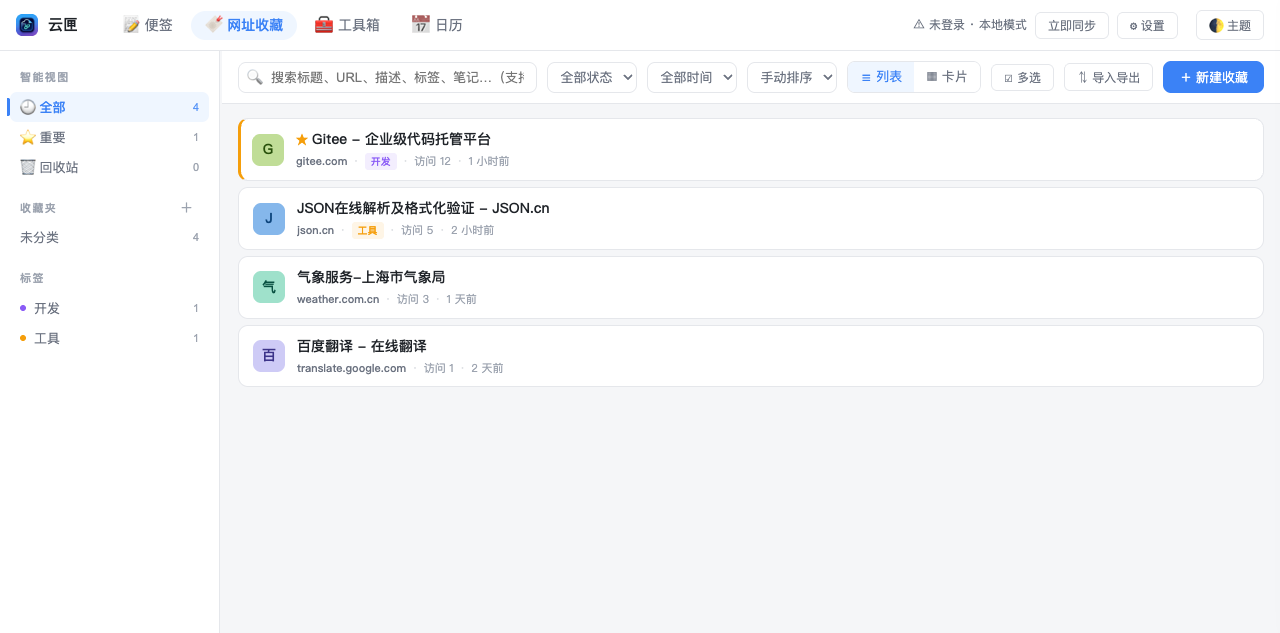Filter by the 工具 tag in sidebar
Viewport: 1280px width, 633px height.
[108, 338]
